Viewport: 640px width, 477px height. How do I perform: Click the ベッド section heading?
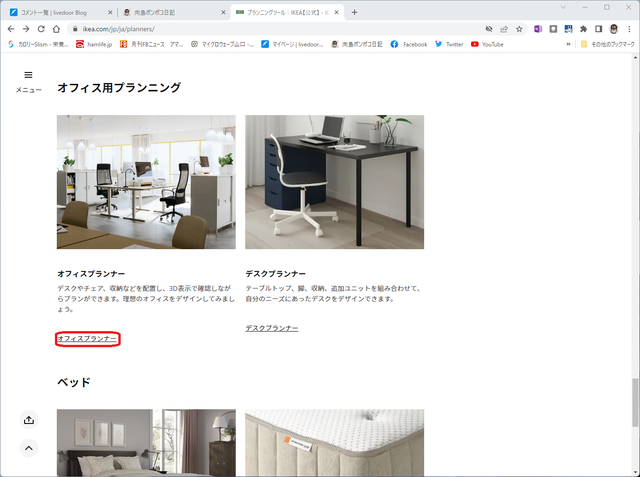(x=74, y=382)
